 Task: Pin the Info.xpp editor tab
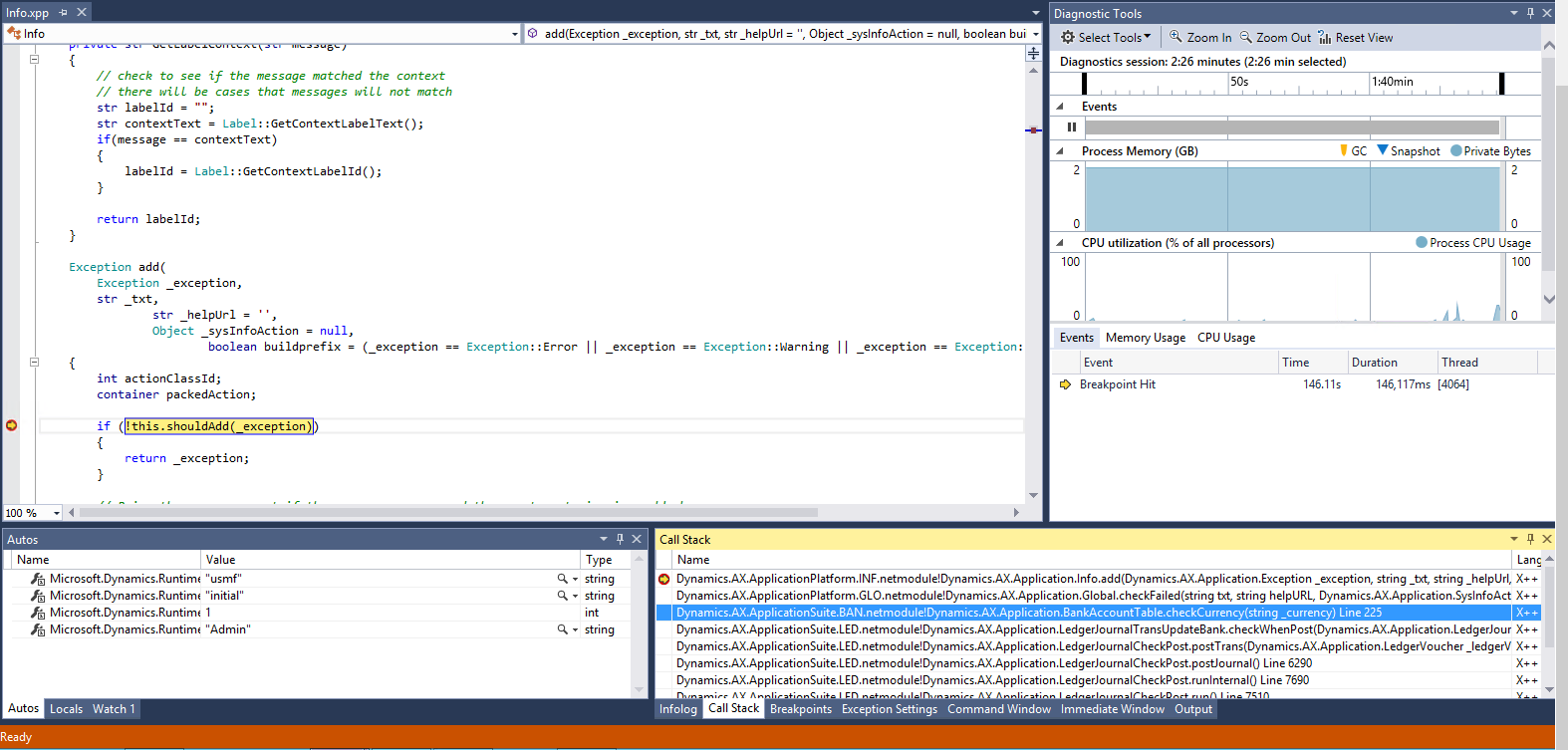tap(63, 12)
